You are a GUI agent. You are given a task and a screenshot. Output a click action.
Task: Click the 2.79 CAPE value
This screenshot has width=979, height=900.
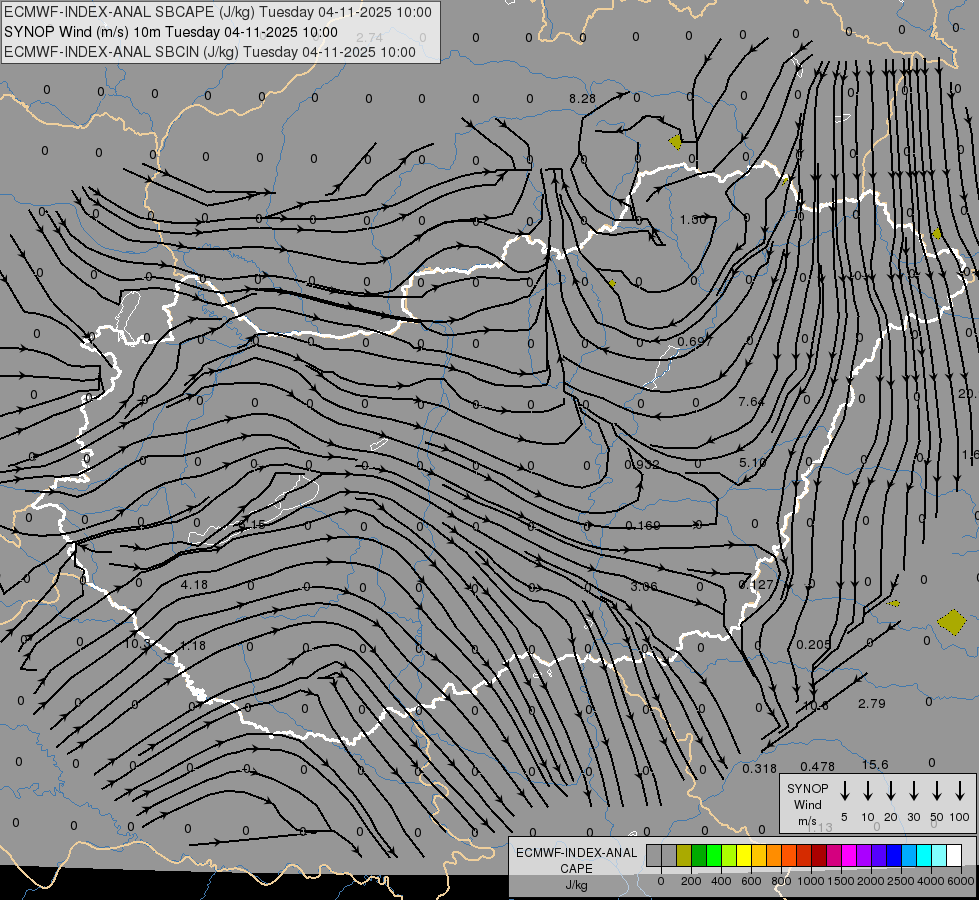872,703
